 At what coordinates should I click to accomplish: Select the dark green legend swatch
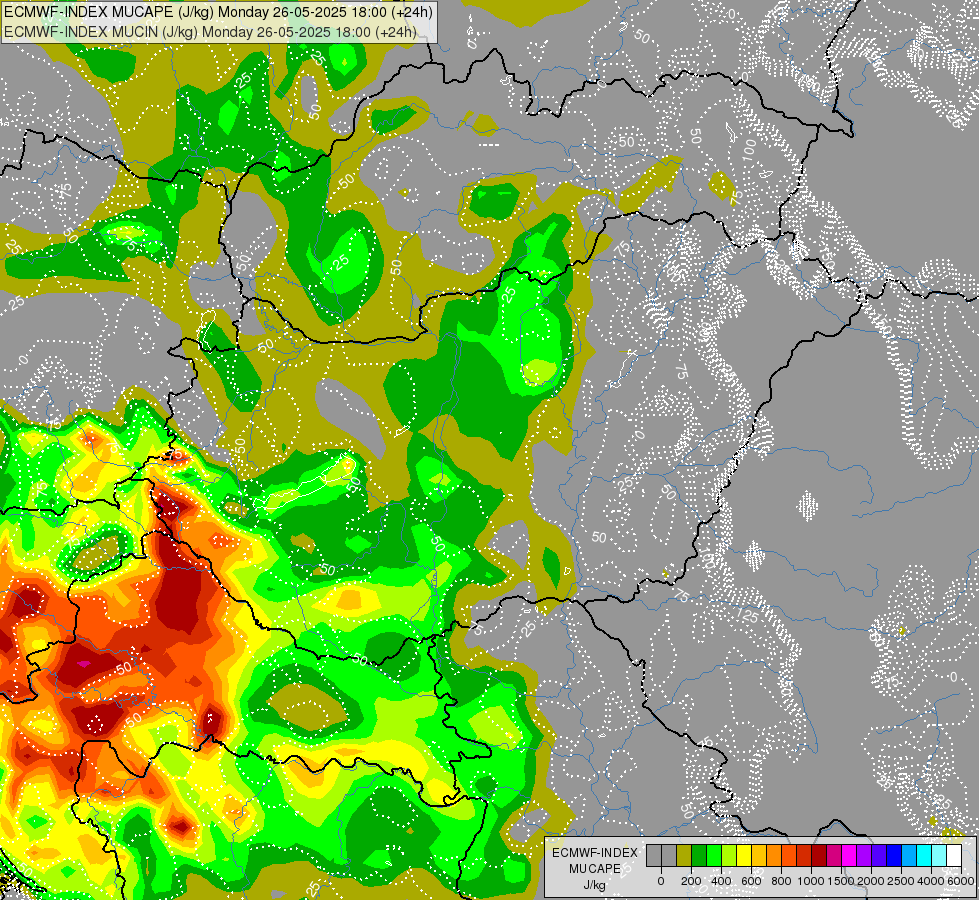point(699,855)
